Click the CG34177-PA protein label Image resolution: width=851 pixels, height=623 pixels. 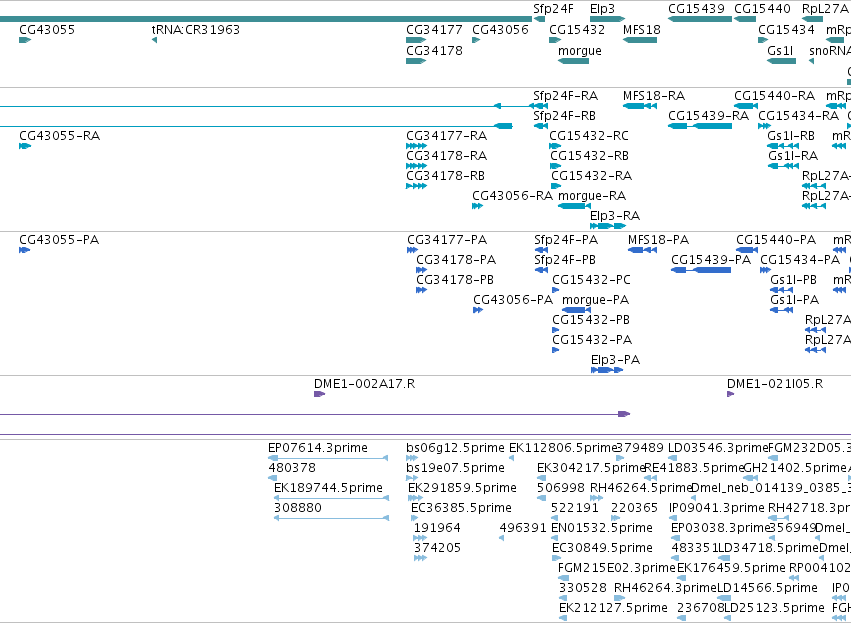pyautogui.click(x=447, y=240)
